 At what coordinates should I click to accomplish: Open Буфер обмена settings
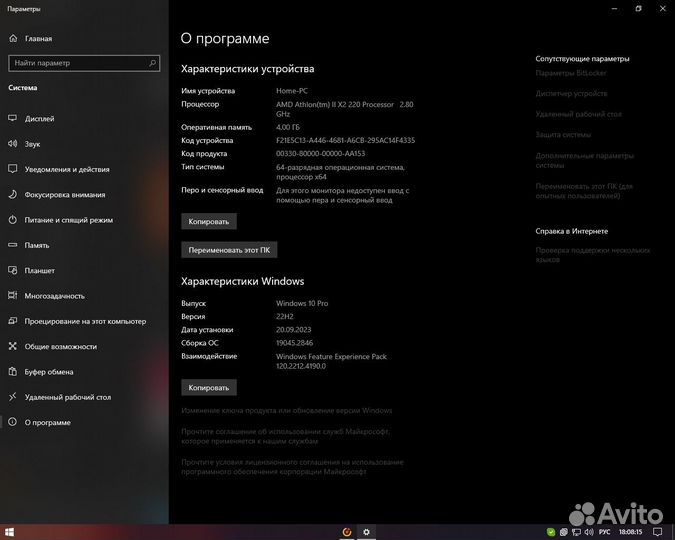tap(41, 372)
